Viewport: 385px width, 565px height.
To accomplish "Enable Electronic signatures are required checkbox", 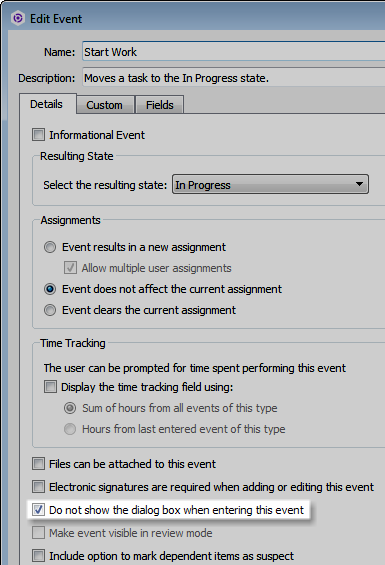I will (x=39, y=487).
